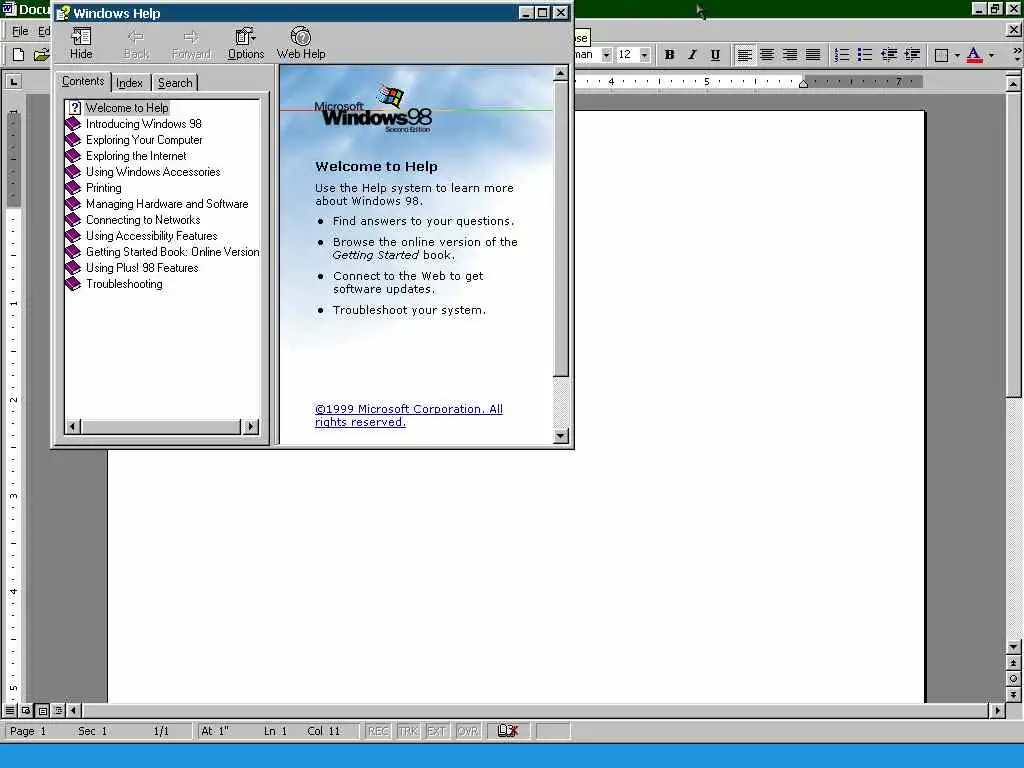Click the Introducing Windows 98 book icon
Screen dimensions: 1024x768
click(x=73, y=124)
